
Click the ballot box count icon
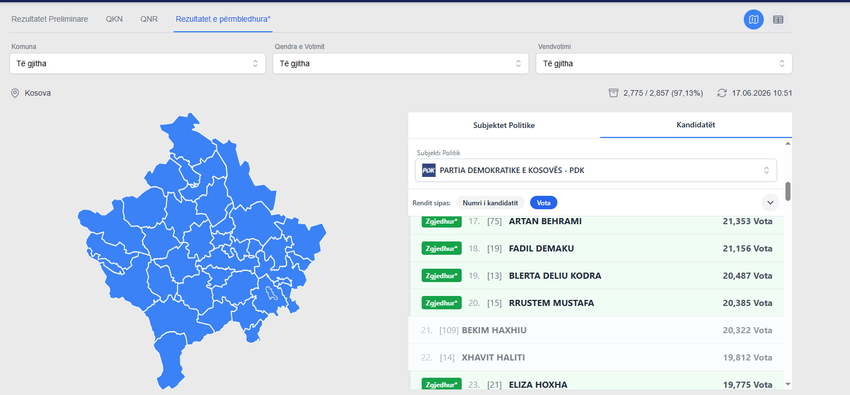point(613,93)
